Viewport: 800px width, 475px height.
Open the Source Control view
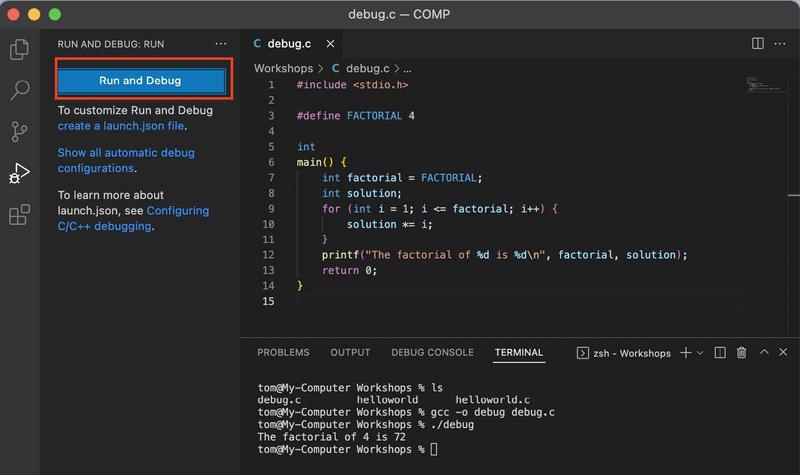click(19, 131)
